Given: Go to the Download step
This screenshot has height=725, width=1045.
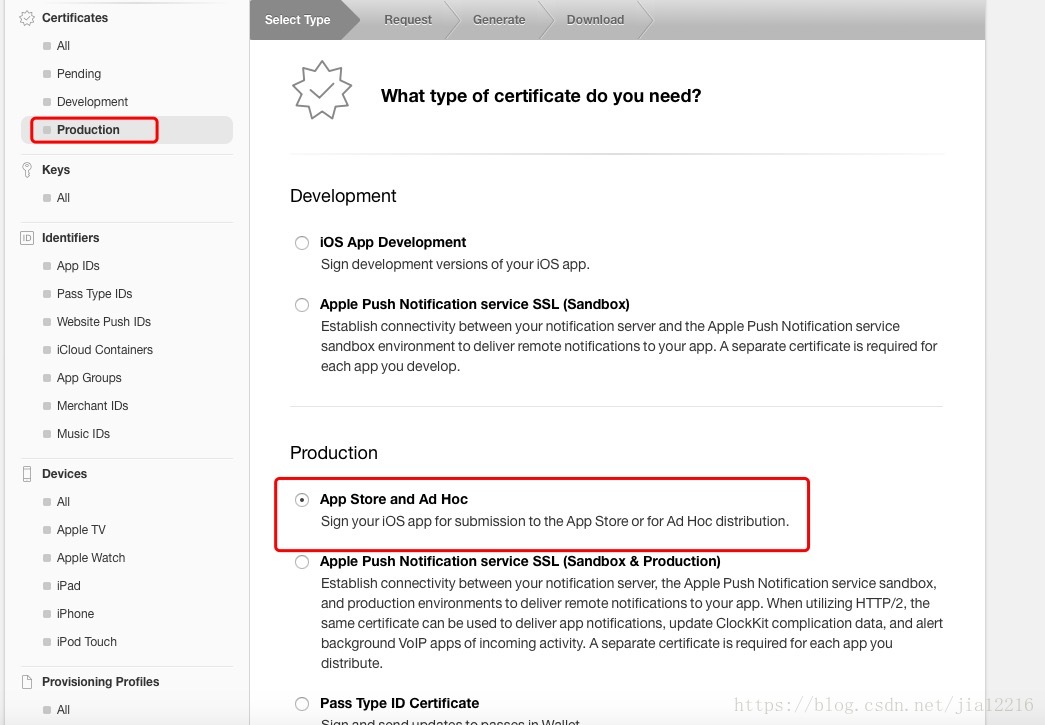Looking at the screenshot, I should pos(595,20).
